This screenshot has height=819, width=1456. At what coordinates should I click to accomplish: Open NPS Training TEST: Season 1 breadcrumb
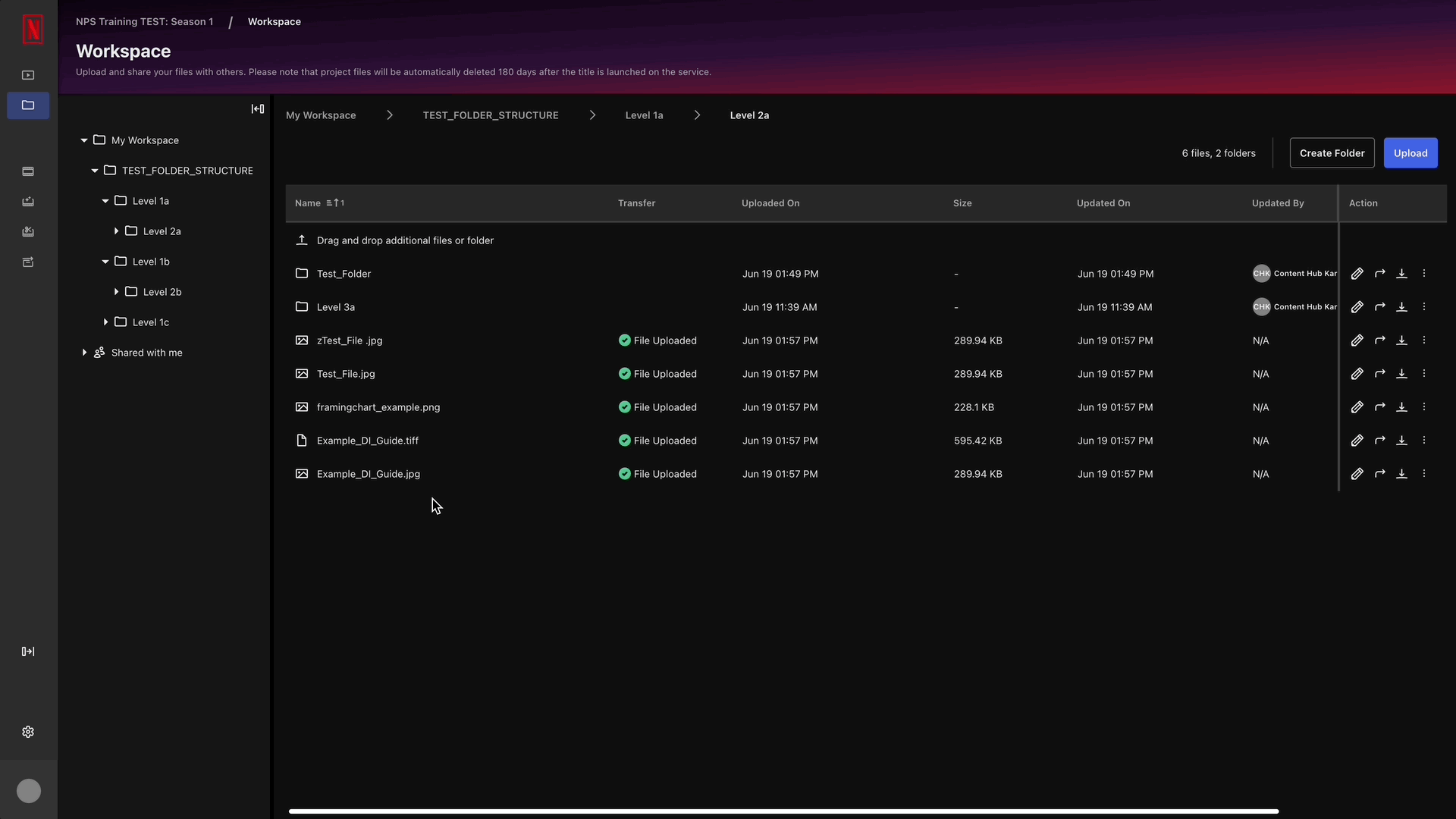coord(144,21)
